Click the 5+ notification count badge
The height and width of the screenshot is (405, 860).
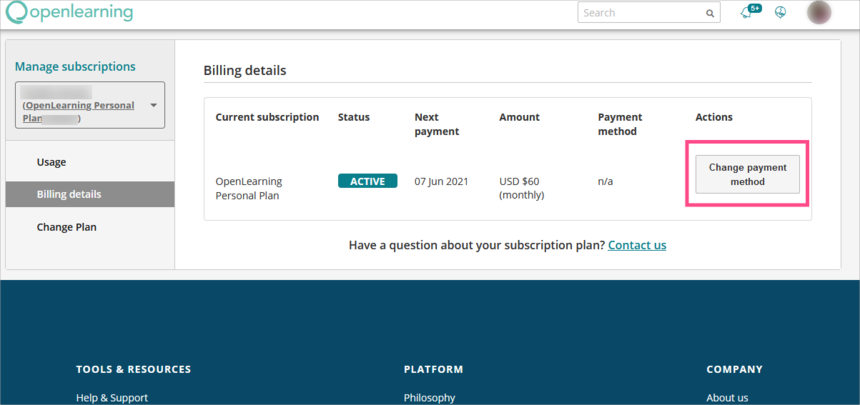754,8
